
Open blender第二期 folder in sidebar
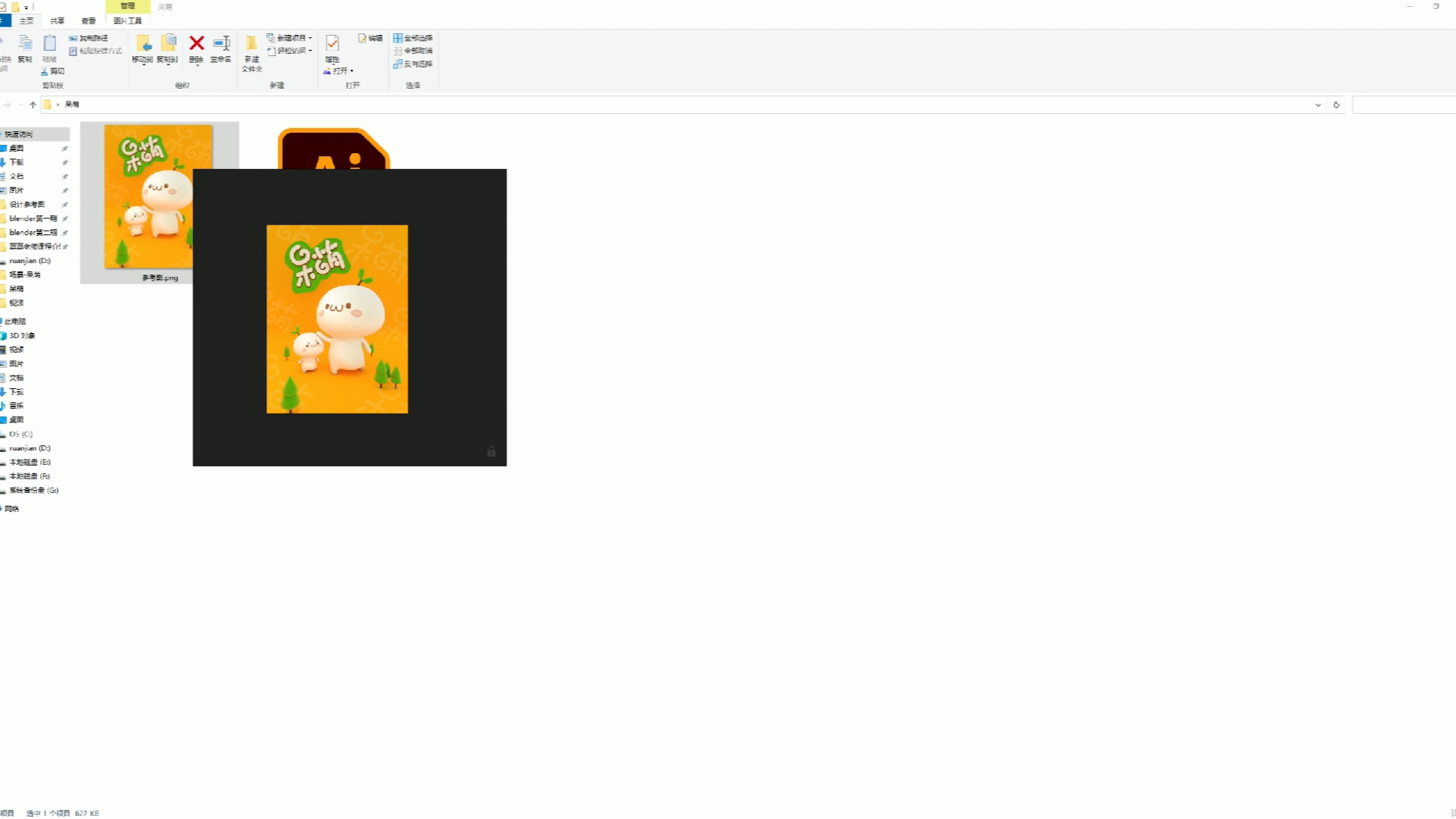[34, 232]
